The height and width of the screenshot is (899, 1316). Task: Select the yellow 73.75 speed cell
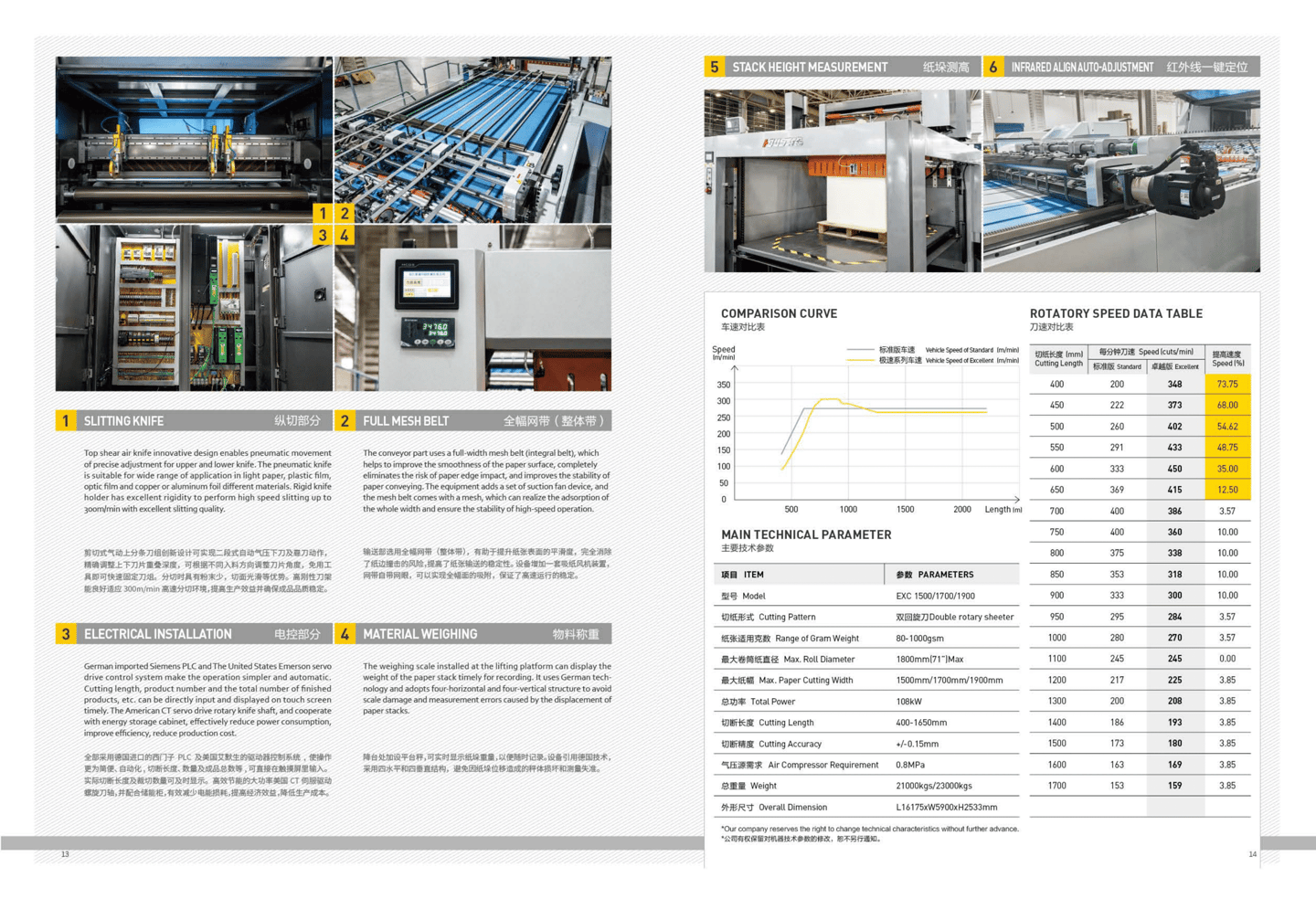(x=1227, y=385)
